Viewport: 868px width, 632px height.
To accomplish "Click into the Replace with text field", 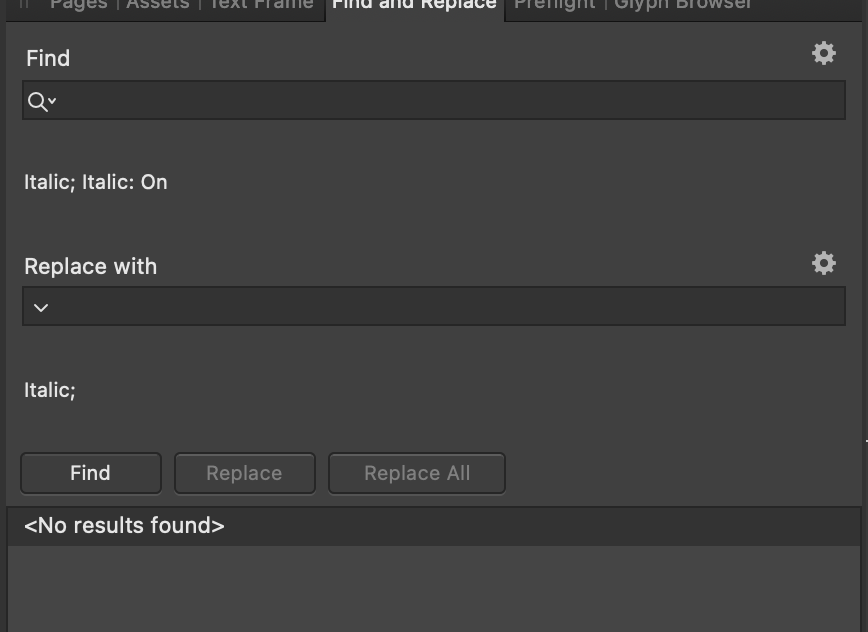I will pos(448,306).
